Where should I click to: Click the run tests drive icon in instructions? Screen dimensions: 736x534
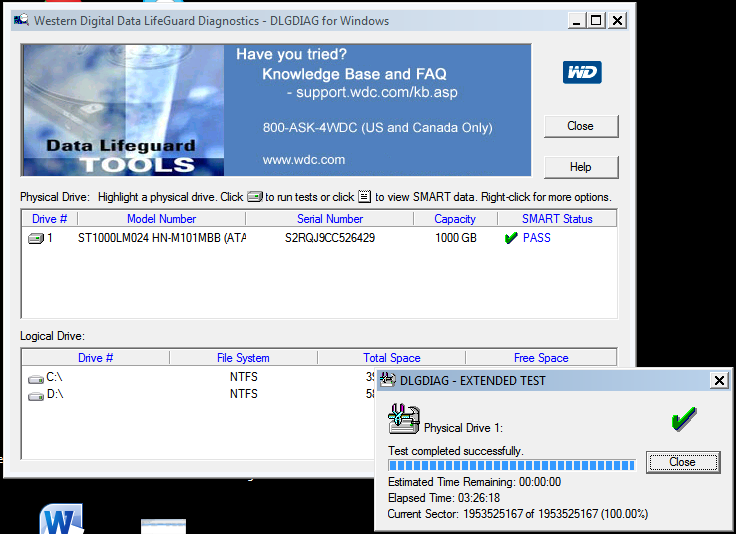tap(254, 197)
